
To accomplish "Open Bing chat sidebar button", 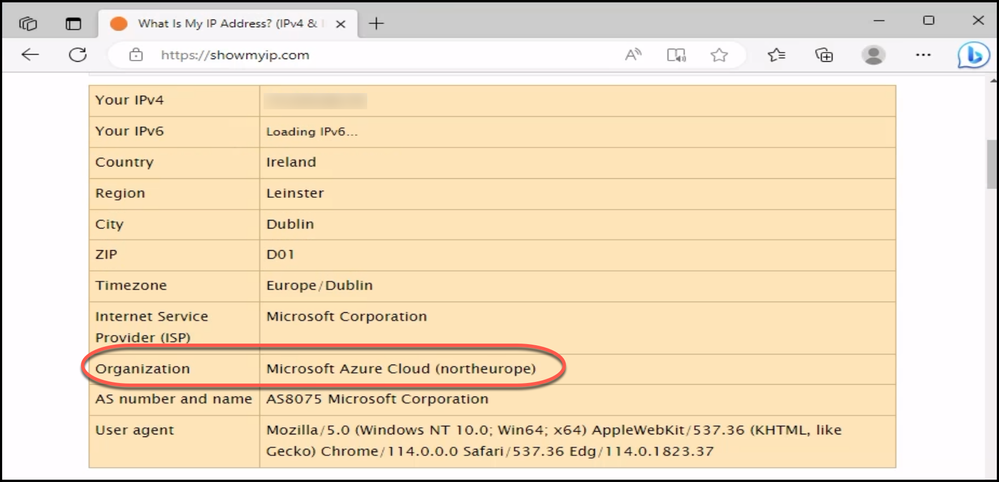I will (973, 55).
